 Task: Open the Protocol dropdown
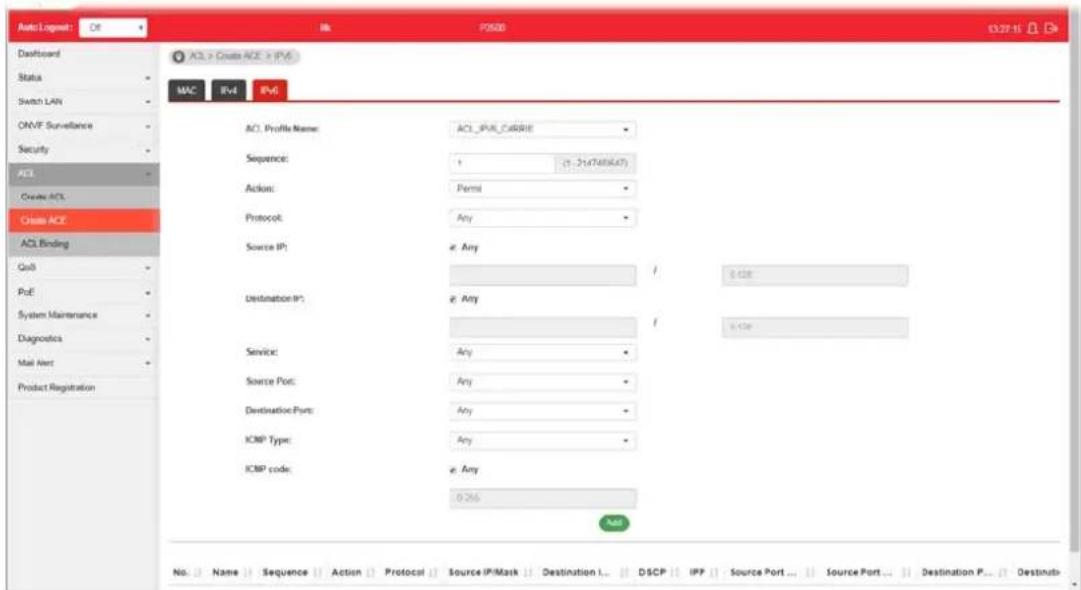tap(543, 218)
